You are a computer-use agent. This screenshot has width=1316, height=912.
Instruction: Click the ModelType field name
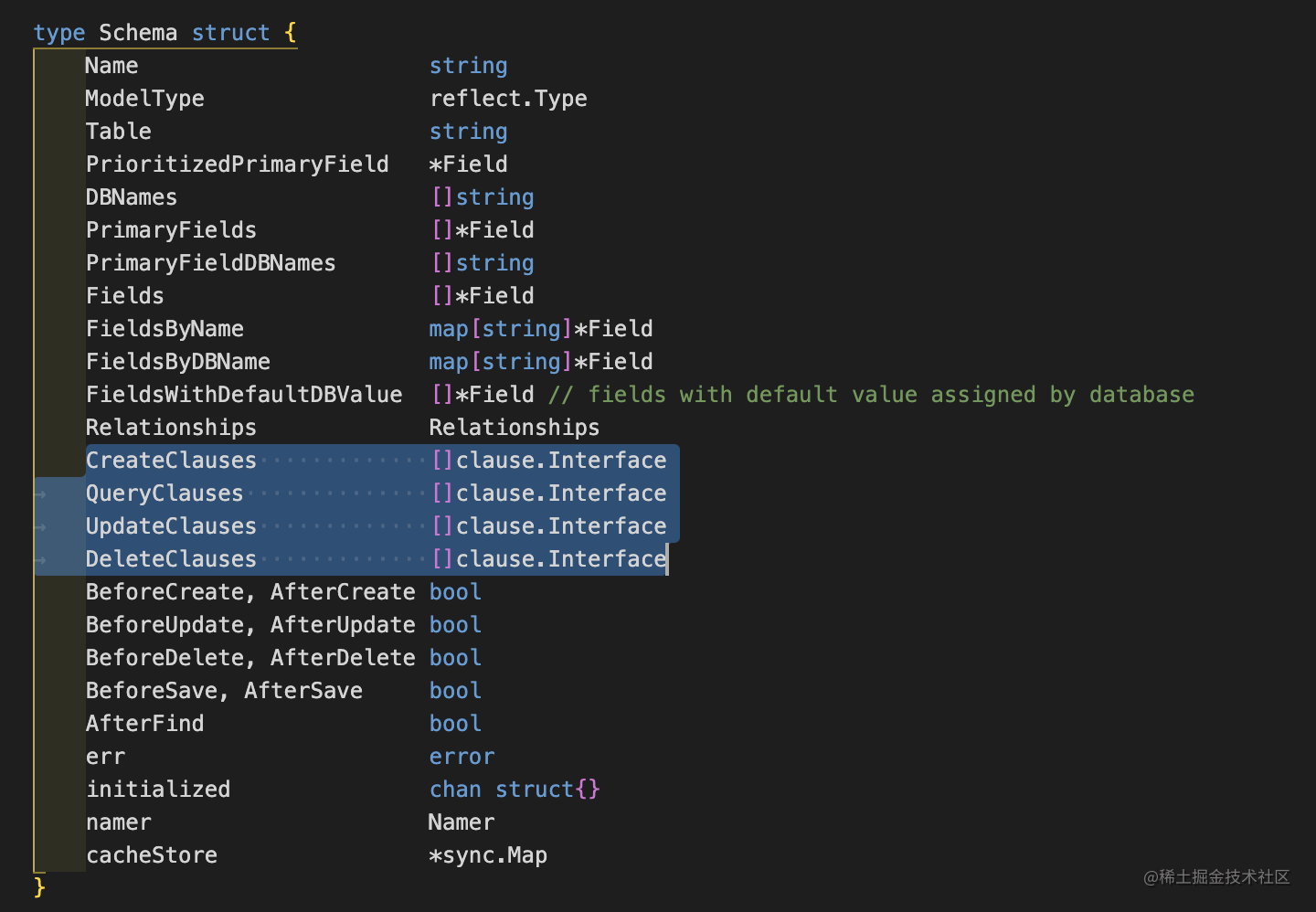[x=144, y=99]
